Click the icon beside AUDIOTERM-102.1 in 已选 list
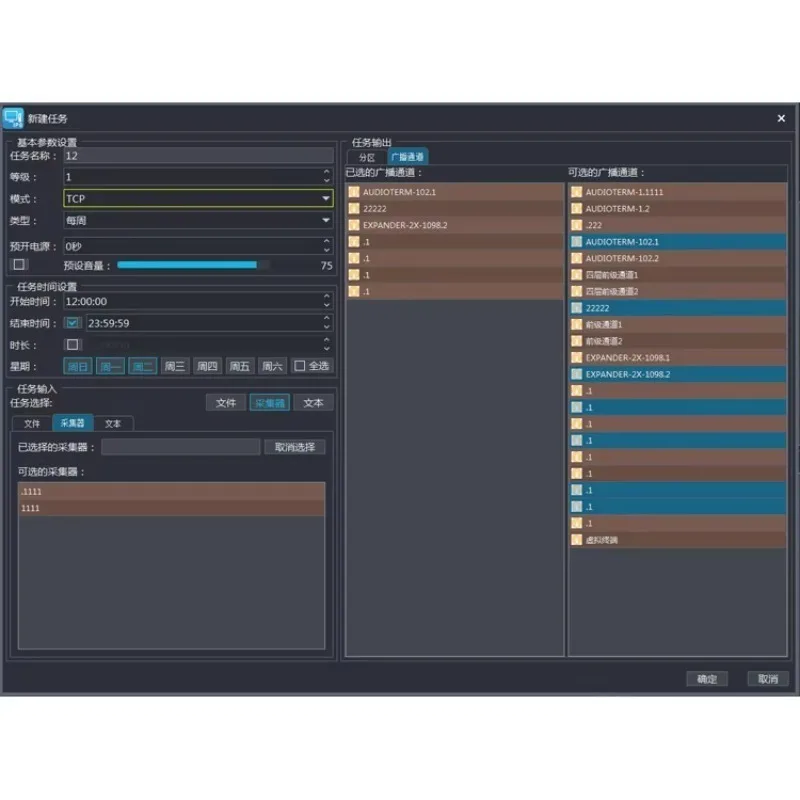800x800 pixels. (x=354, y=192)
